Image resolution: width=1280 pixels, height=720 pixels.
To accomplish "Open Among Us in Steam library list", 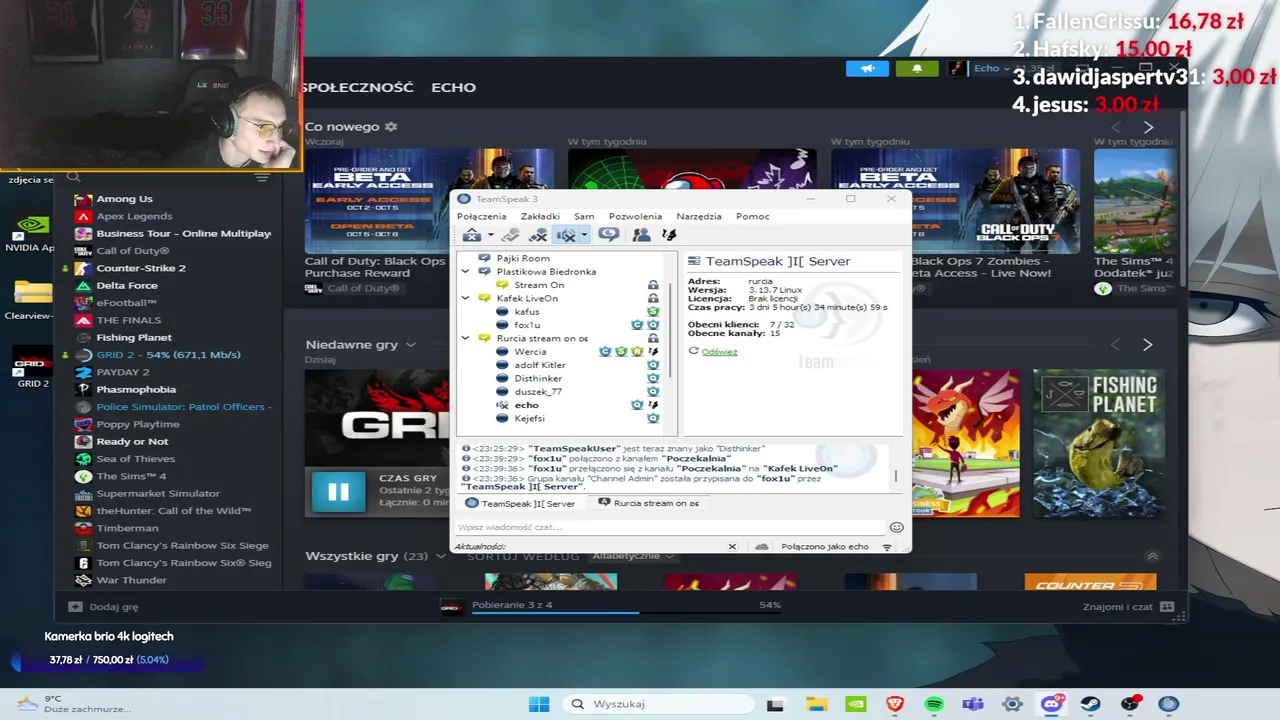I will (124, 199).
